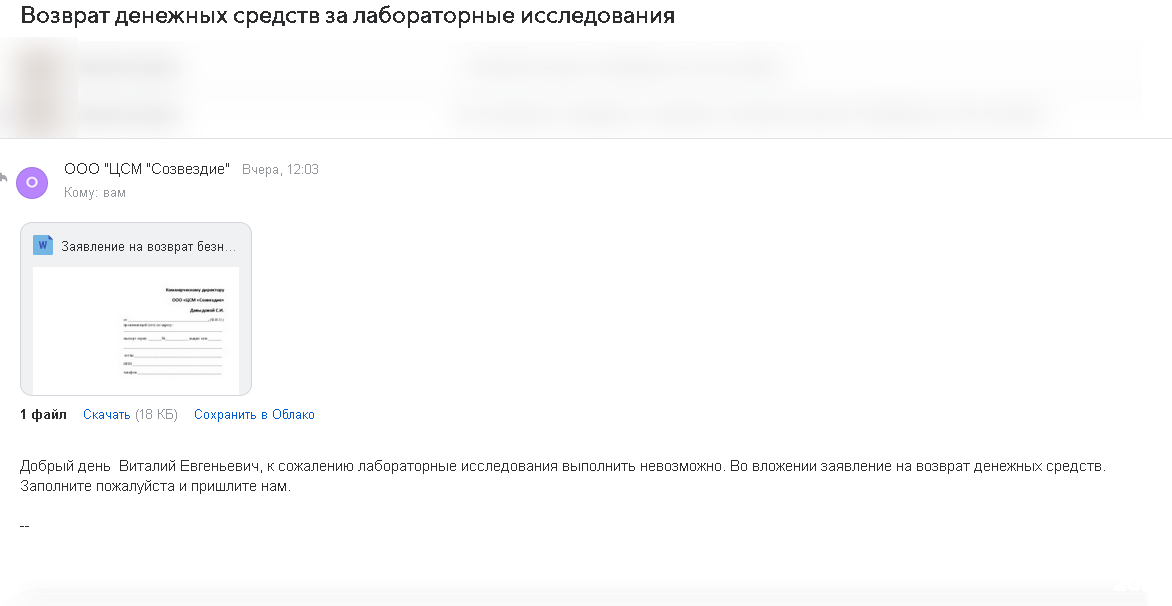Expand recipient details "Кому: вам"
This screenshot has width=1172, height=606.
point(95,193)
